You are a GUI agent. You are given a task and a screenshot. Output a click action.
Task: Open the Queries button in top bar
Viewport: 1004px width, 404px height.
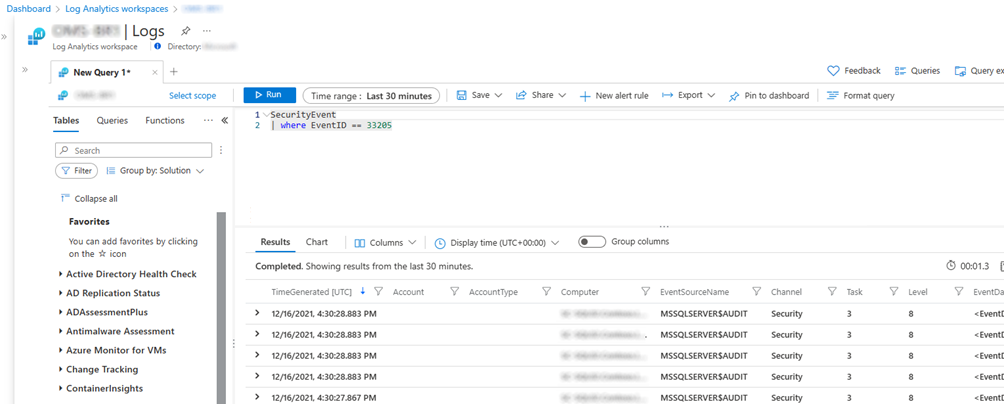pos(917,71)
